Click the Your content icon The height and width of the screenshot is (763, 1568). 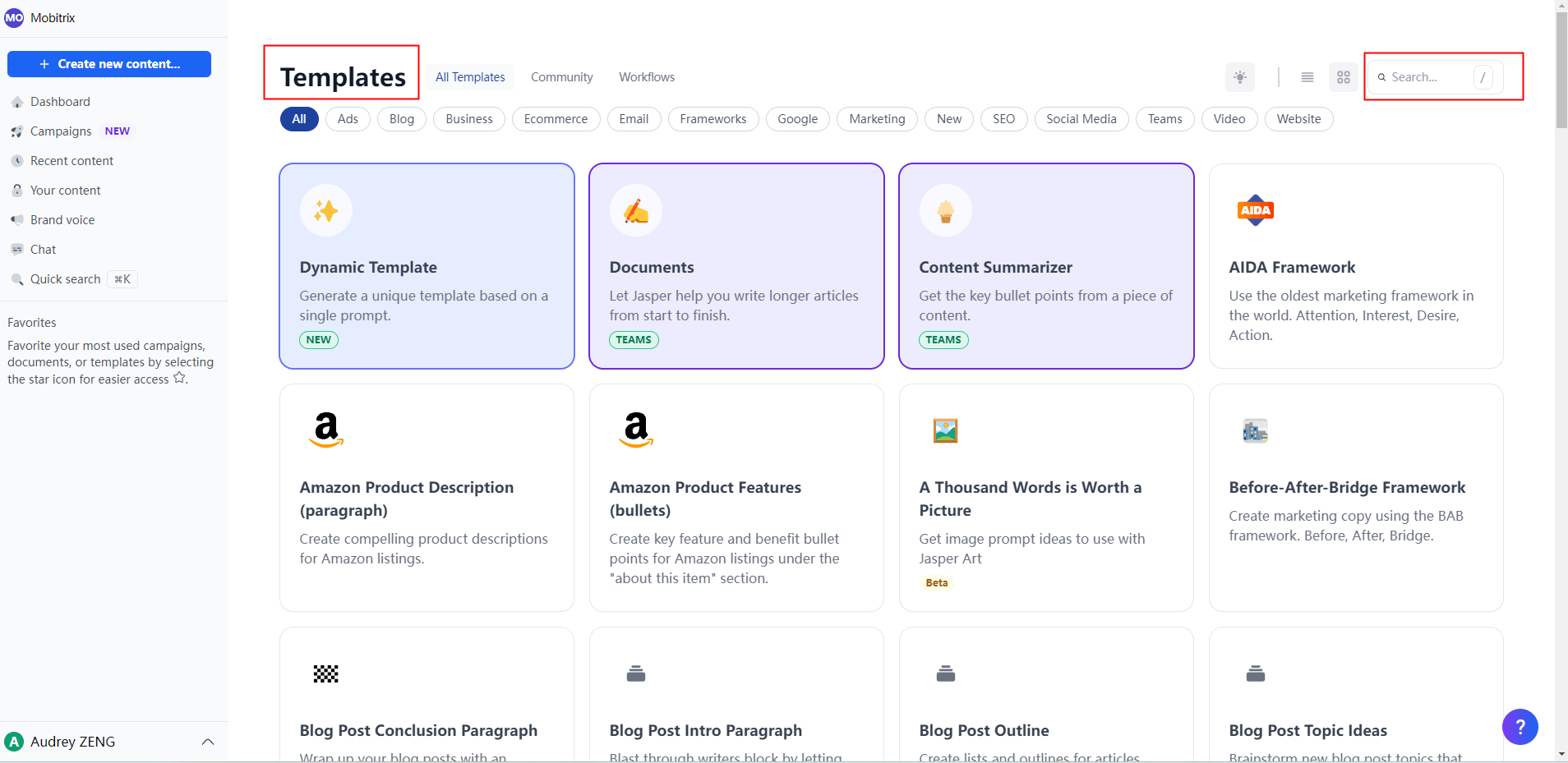coord(16,191)
